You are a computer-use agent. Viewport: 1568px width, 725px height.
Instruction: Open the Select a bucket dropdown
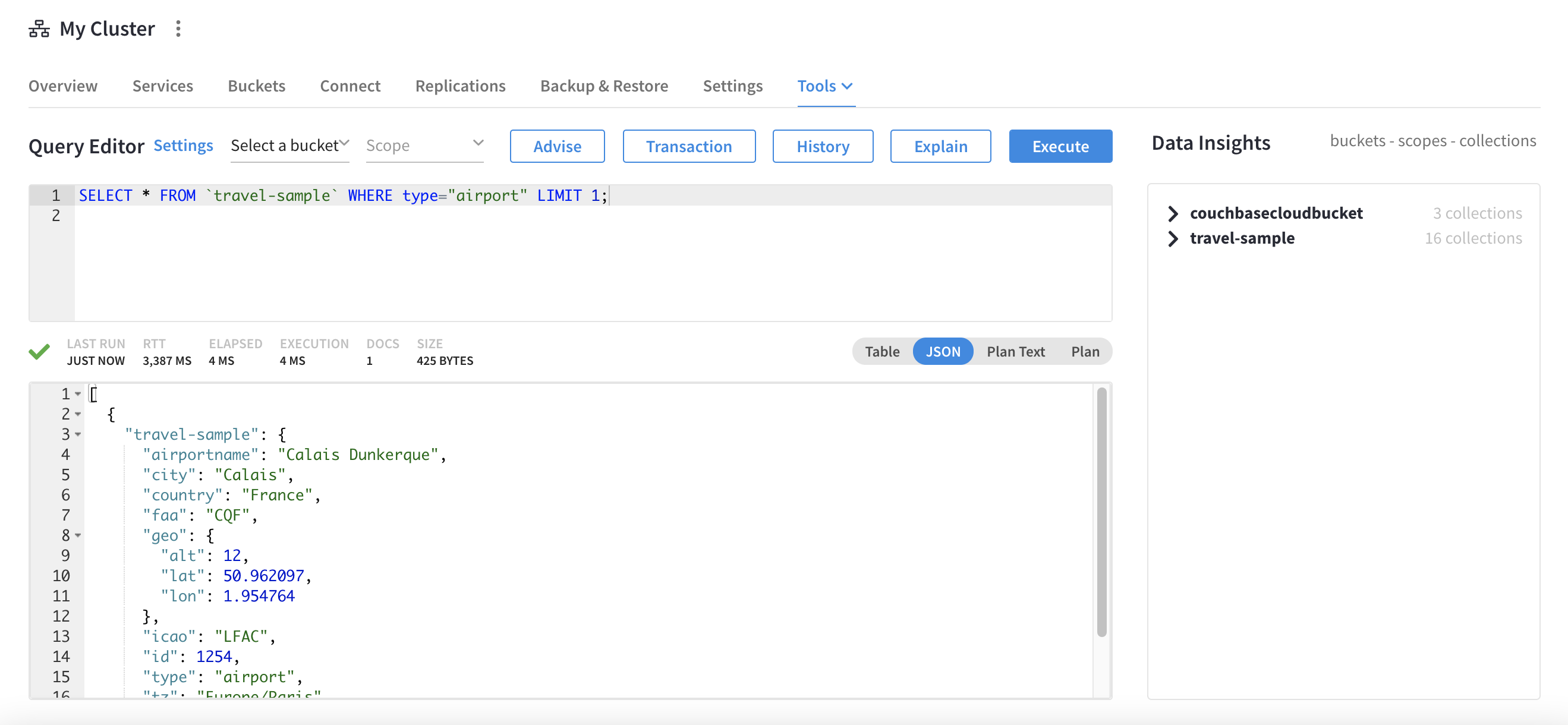289,146
